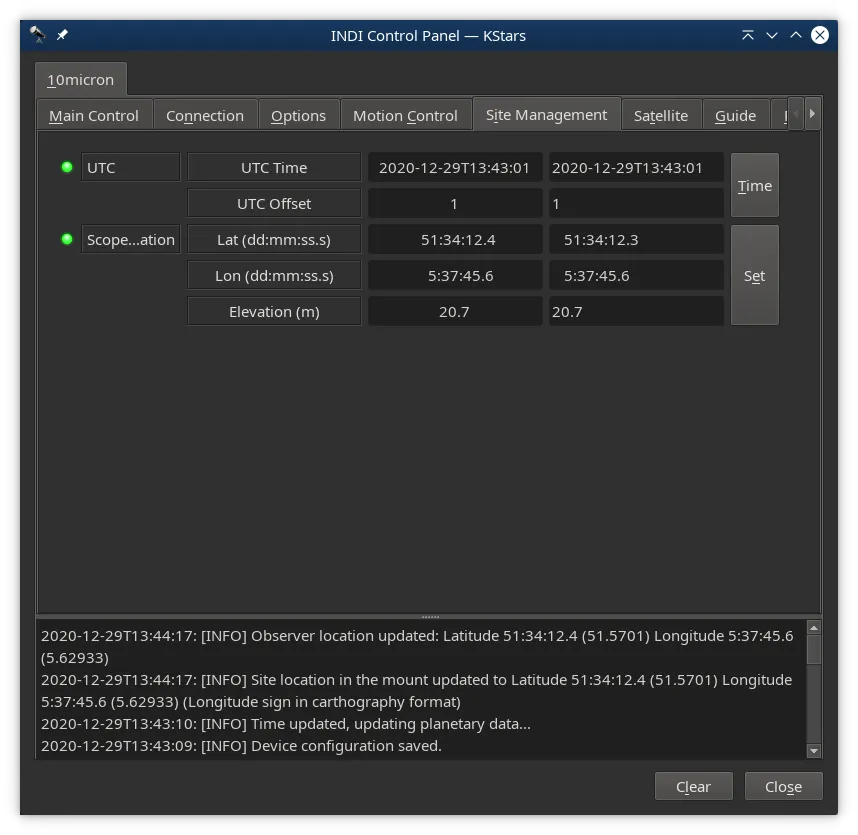Click the keep-above arrow icon in title bar
858x835 pixels.
[x=747, y=36]
